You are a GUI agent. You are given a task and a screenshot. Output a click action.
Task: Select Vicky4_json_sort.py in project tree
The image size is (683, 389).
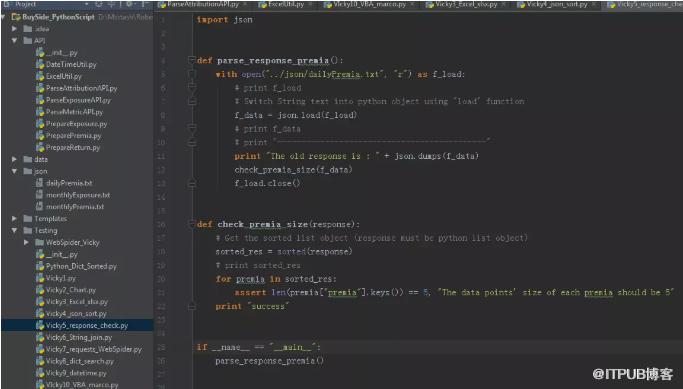tap(76, 314)
